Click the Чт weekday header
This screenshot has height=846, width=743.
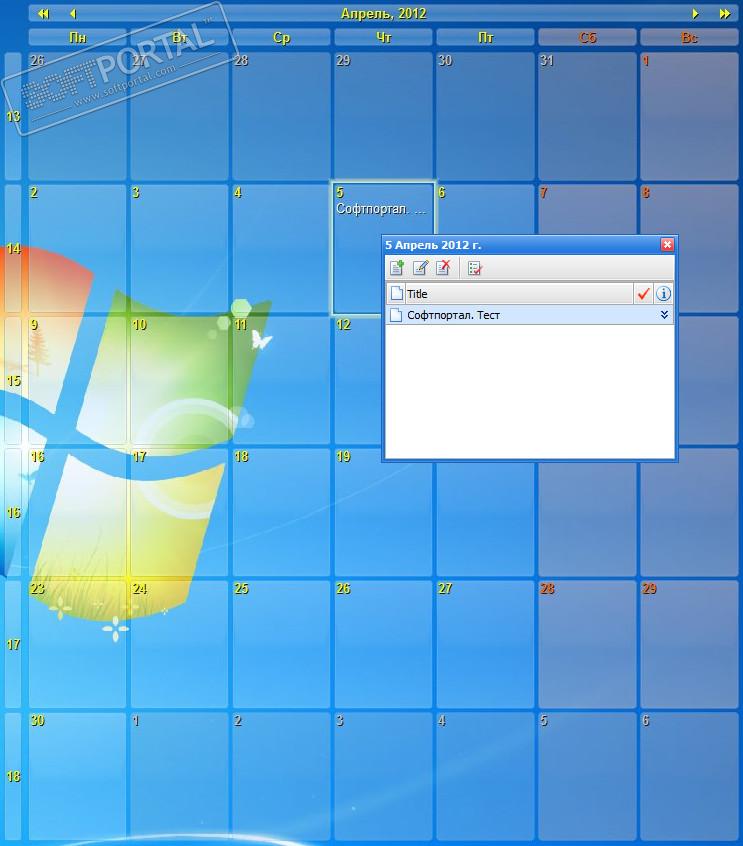tap(383, 37)
